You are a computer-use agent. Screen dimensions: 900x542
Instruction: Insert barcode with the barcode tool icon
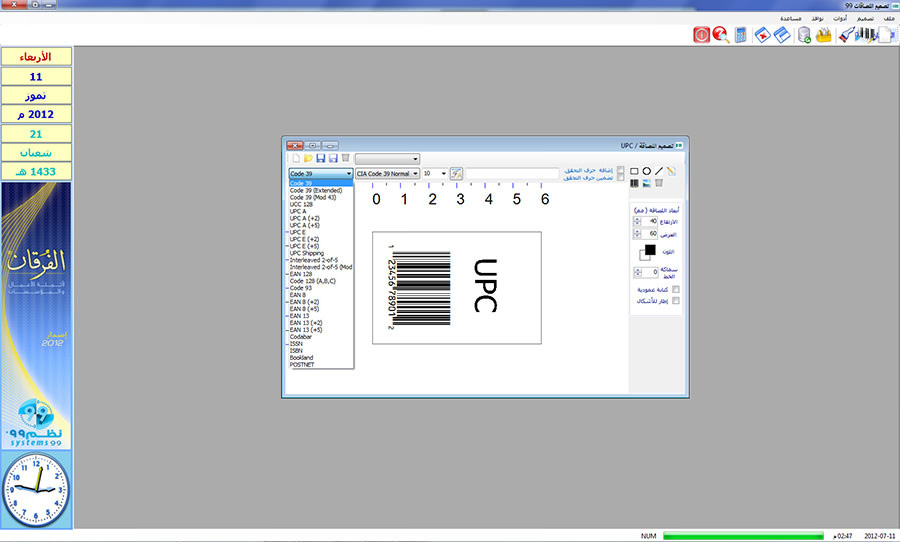point(634,183)
